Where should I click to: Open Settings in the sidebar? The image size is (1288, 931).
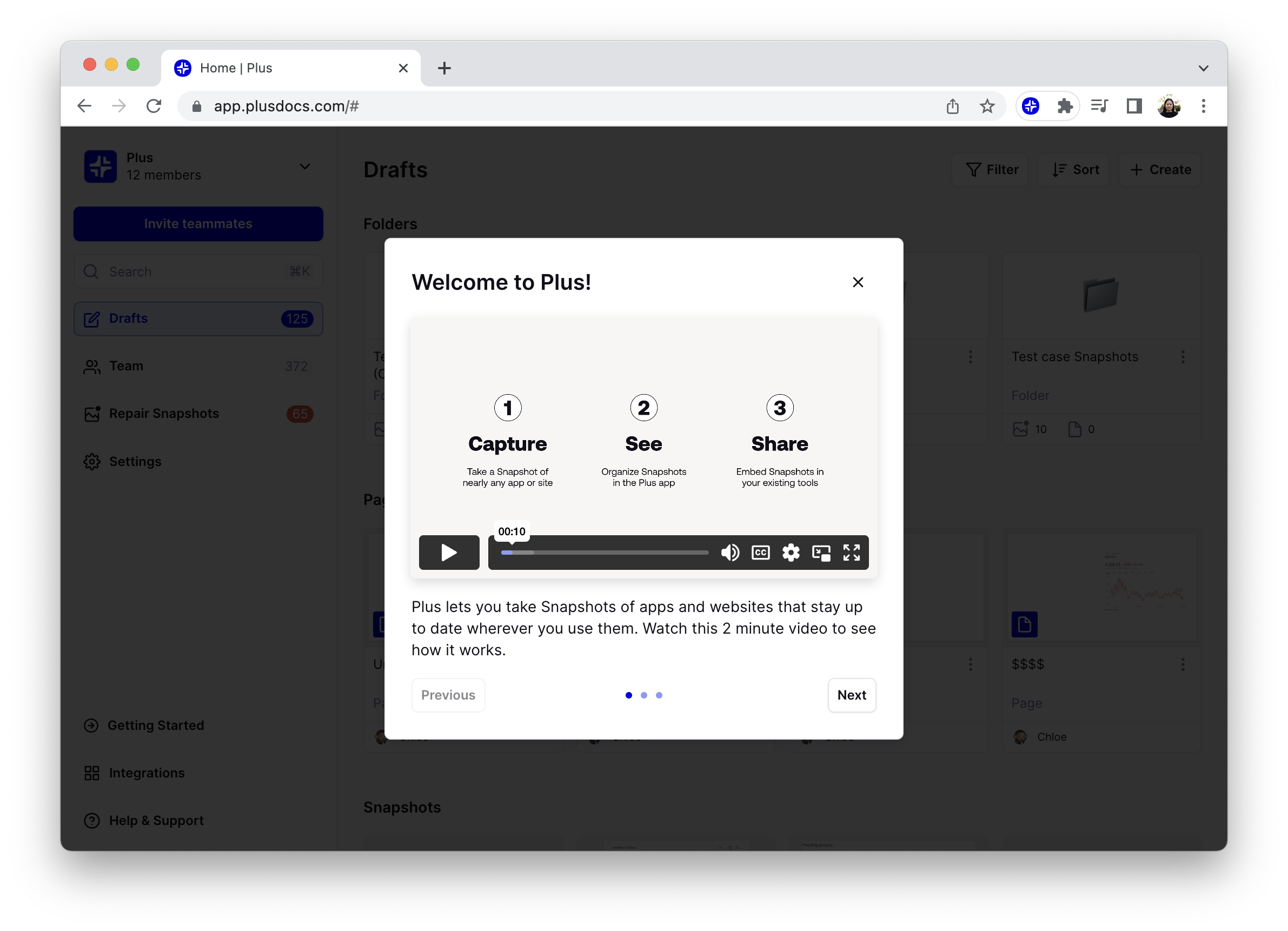click(198, 461)
